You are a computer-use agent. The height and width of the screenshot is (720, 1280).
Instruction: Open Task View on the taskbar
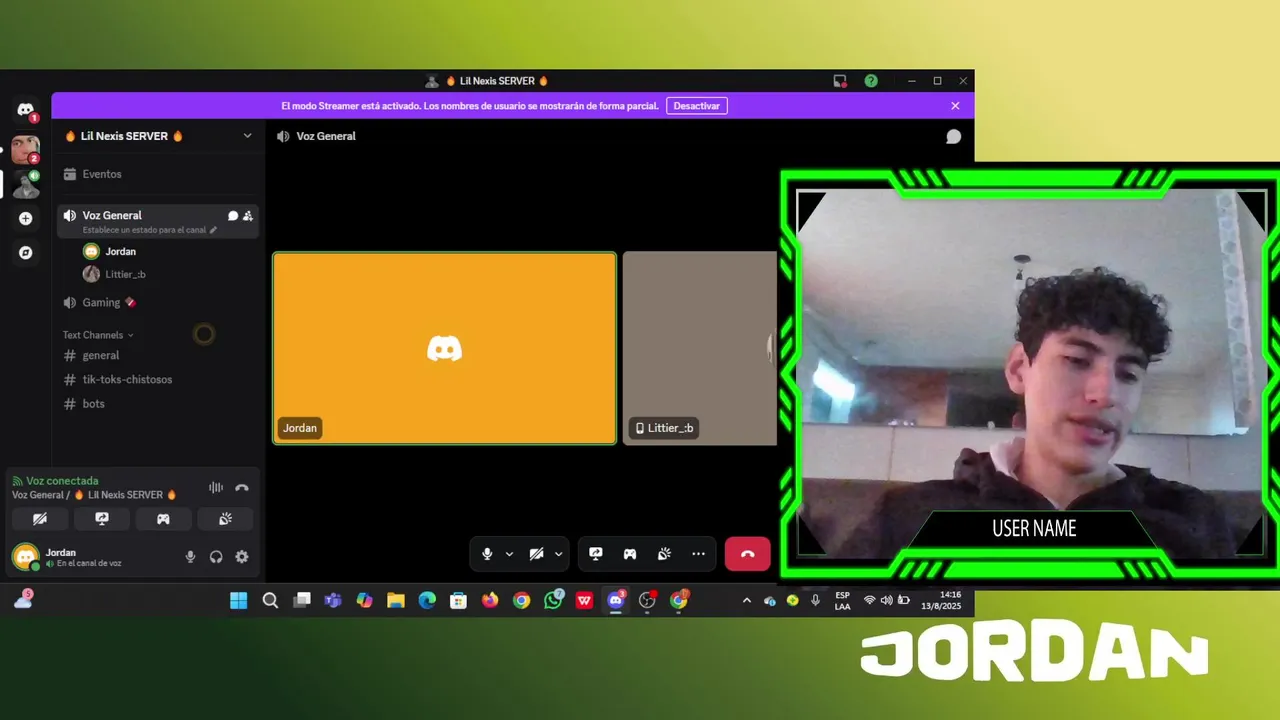click(x=302, y=600)
